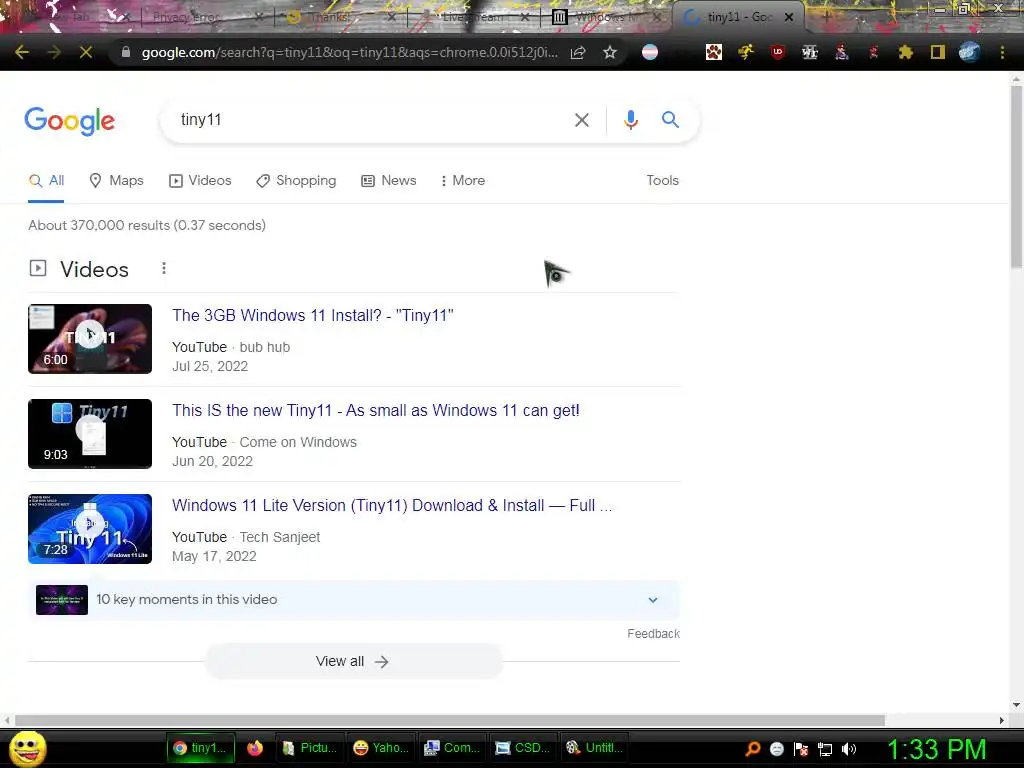Open the Extensions puzzle piece menu
This screenshot has height=768, width=1024.
905,52
